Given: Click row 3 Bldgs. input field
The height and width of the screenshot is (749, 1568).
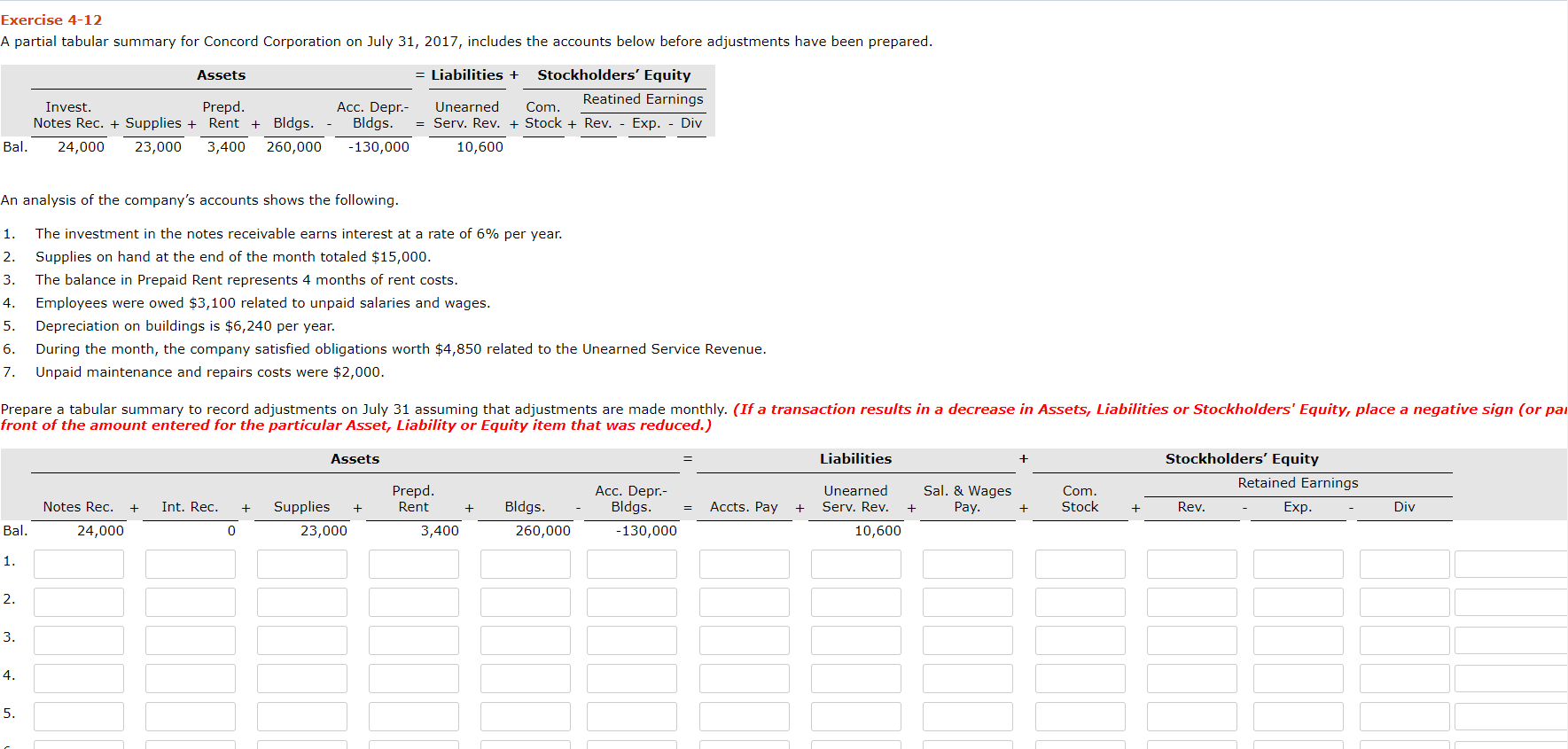Looking at the screenshot, I should click(x=526, y=640).
